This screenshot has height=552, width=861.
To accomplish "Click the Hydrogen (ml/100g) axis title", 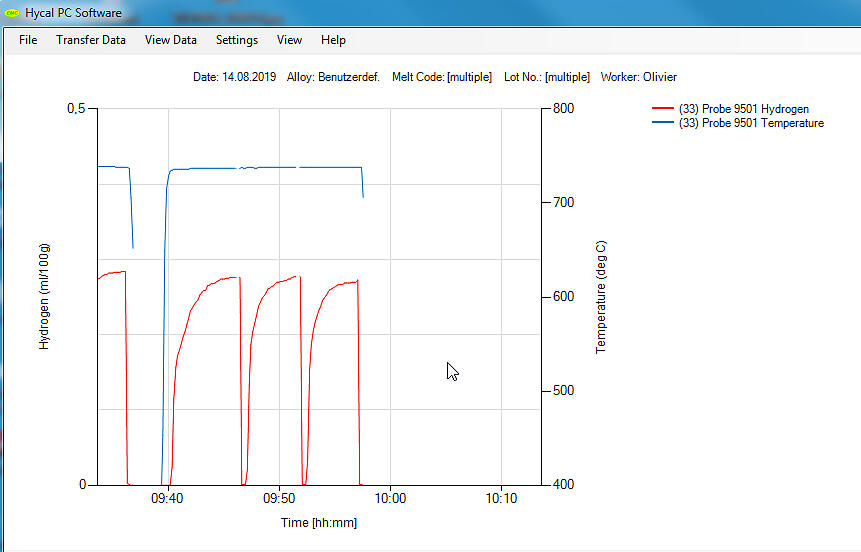I will tap(45, 296).
